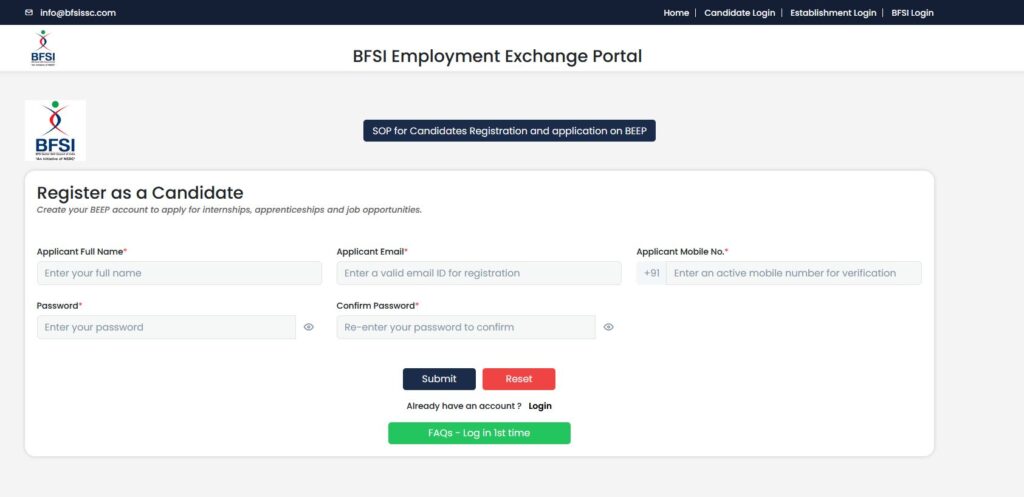Image resolution: width=1024 pixels, height=497 pixels.
Task: Open FAQs - Log in 1st time
Action: 479,433
